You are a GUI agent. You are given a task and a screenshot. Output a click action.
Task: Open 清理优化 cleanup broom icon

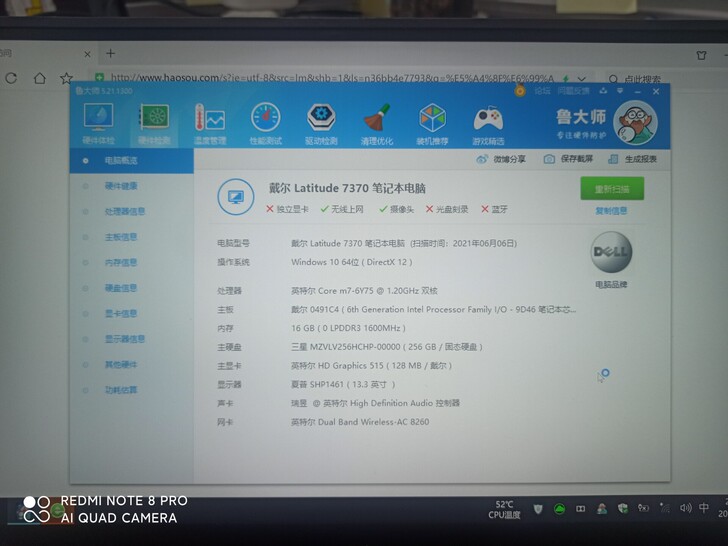377,123
